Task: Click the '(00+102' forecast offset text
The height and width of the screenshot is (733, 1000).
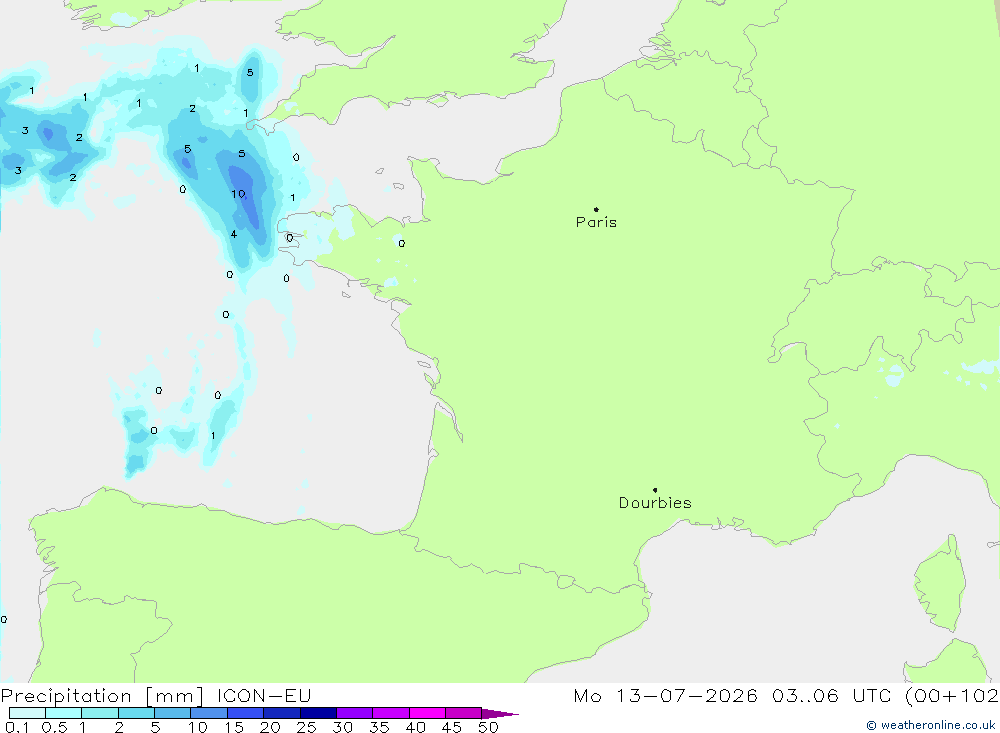Action: [952, 695]
